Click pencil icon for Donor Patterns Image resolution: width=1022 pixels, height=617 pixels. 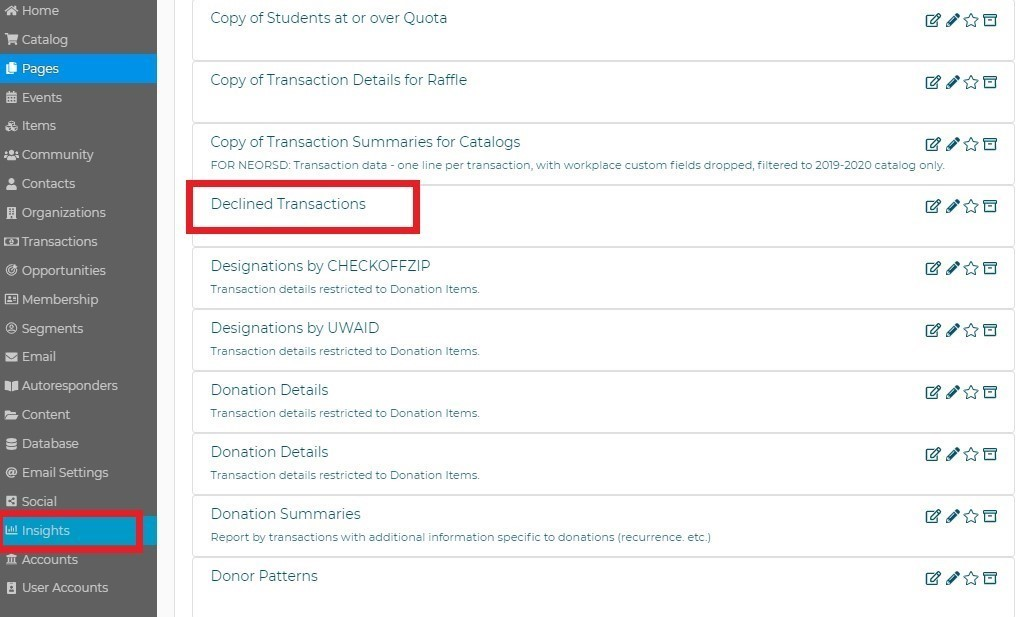click(x=952, y=578)
